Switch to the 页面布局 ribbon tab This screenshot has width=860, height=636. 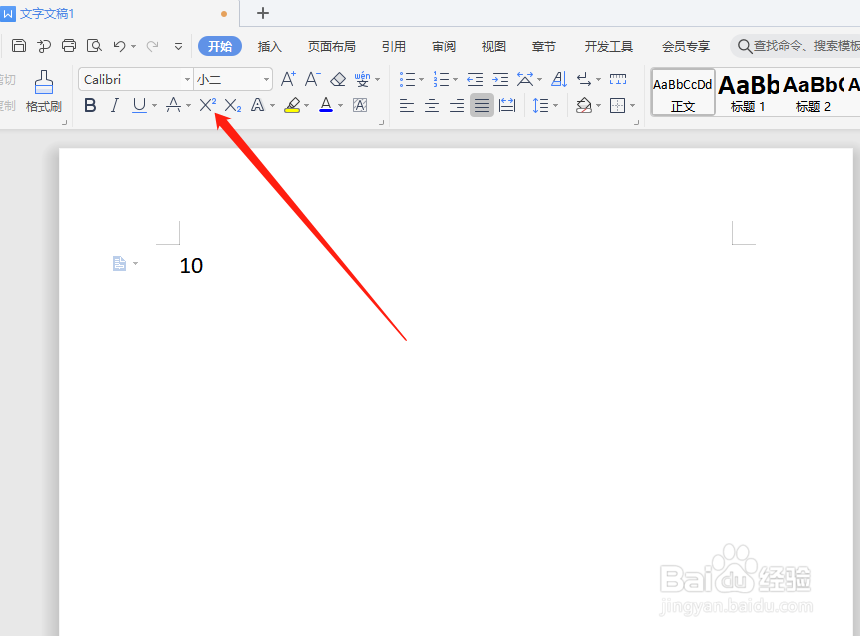pos(331,45)
